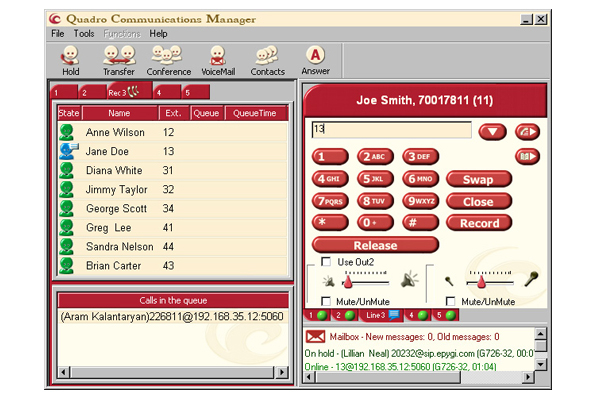Click Anne Wilson's green state icon
The width and height of the screenshot is (600, 400).
click(x=67, y=132)
